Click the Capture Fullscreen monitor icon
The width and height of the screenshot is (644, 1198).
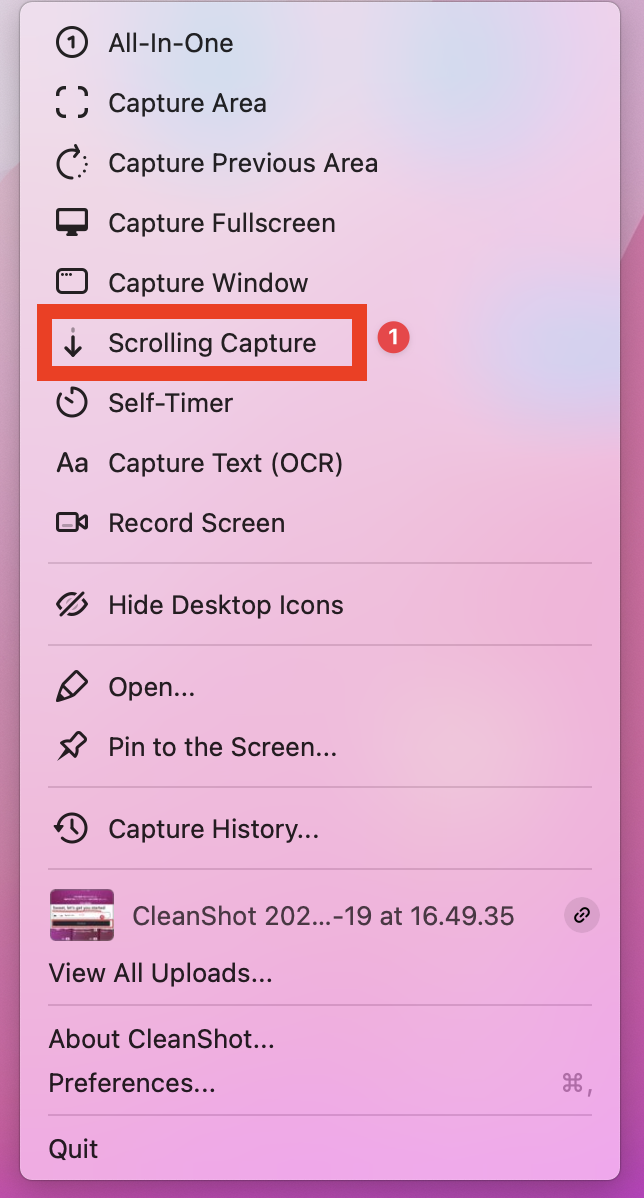pyautogui.click(x=72, y=223)
